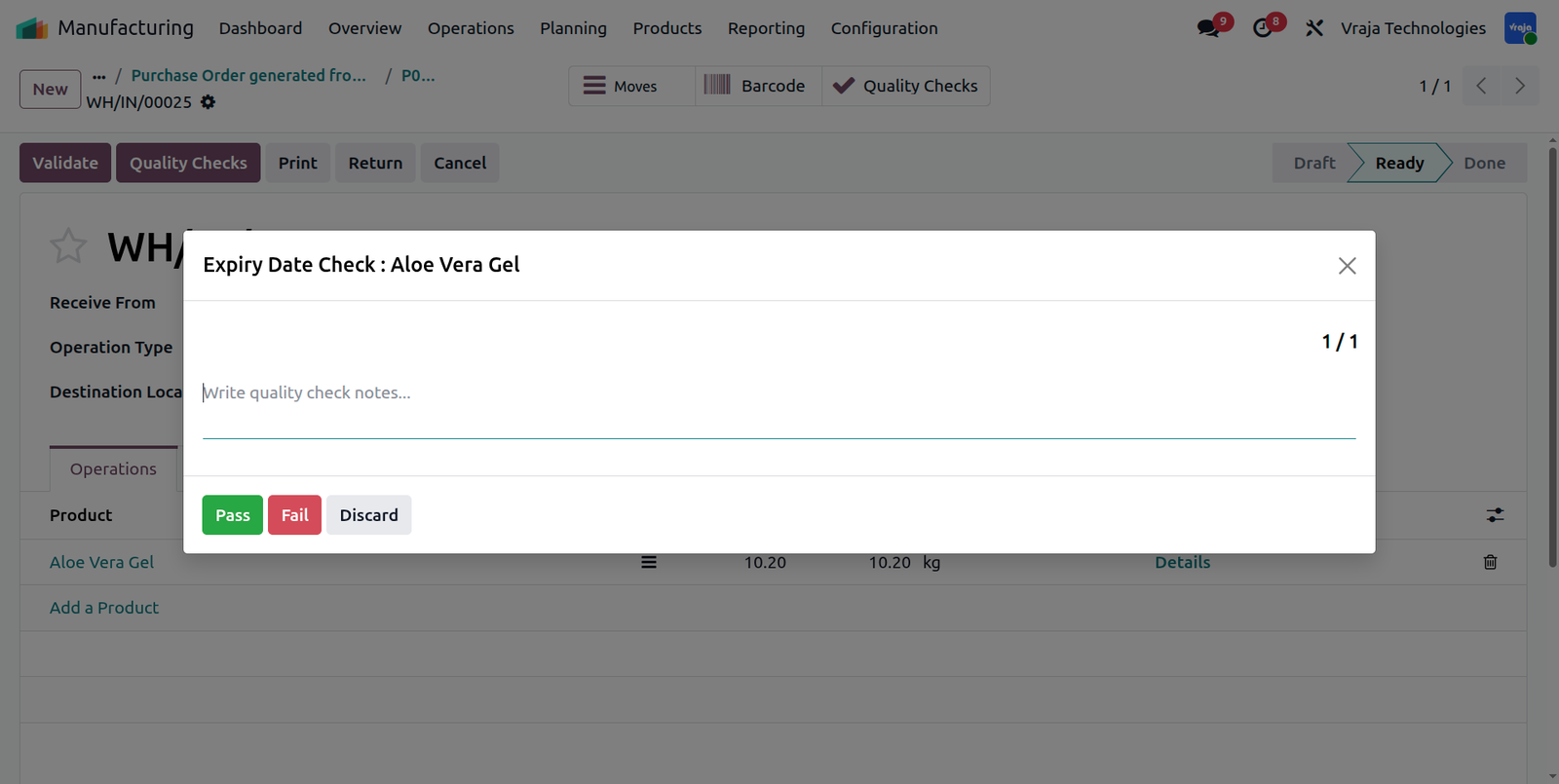Select the Operations tab in the form

click(113, 469)
